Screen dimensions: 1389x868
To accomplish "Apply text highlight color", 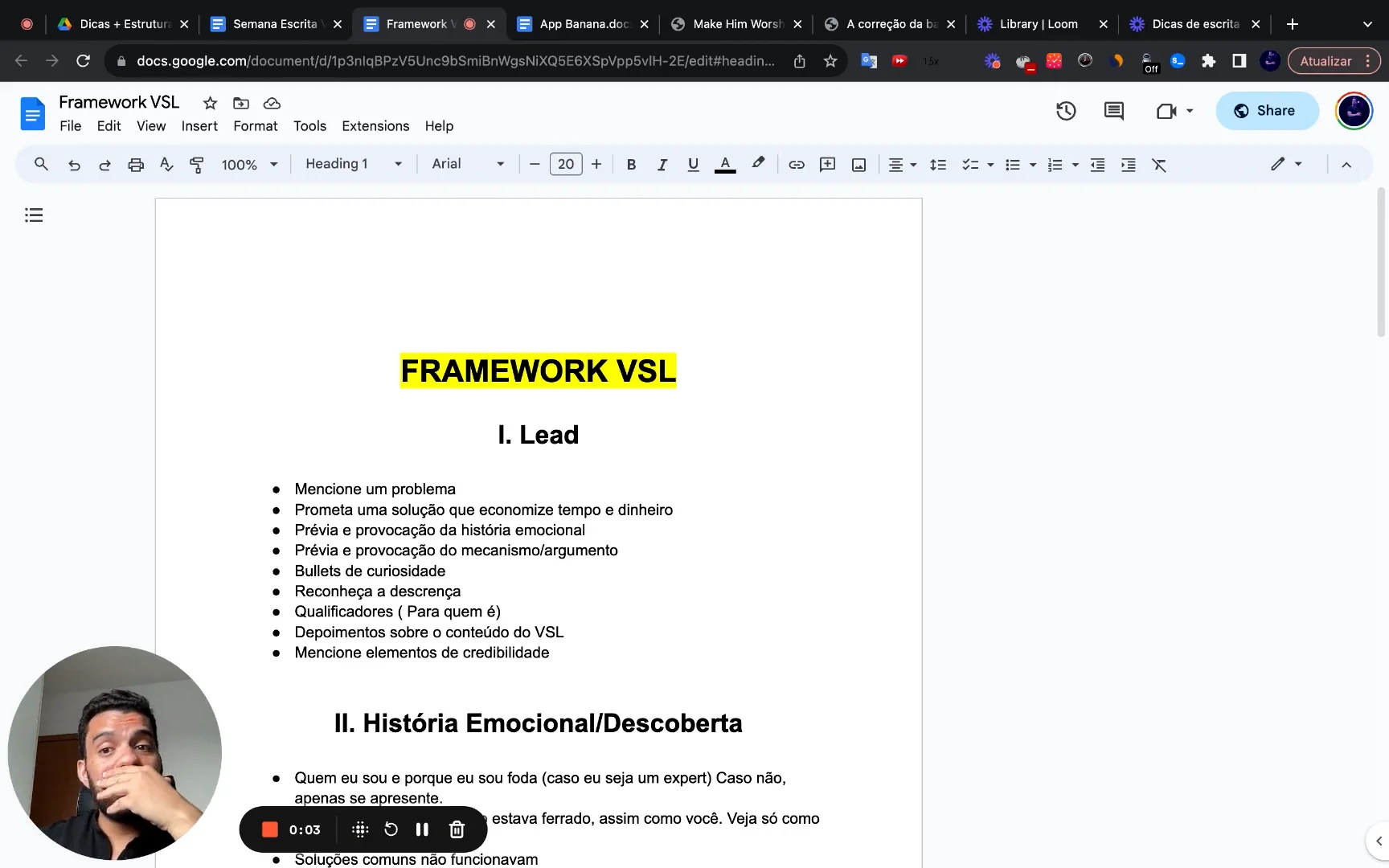I will coord(757,164).
